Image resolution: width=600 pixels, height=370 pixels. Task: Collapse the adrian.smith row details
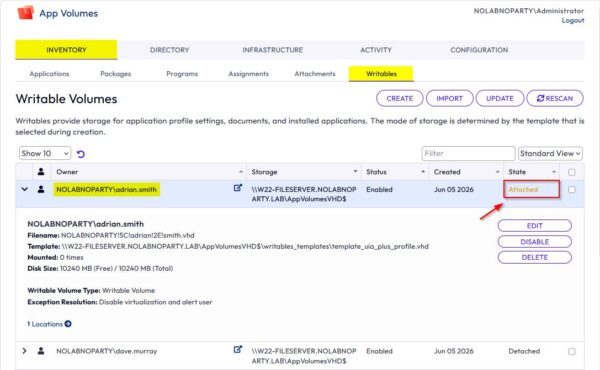(x=24, y=189)
